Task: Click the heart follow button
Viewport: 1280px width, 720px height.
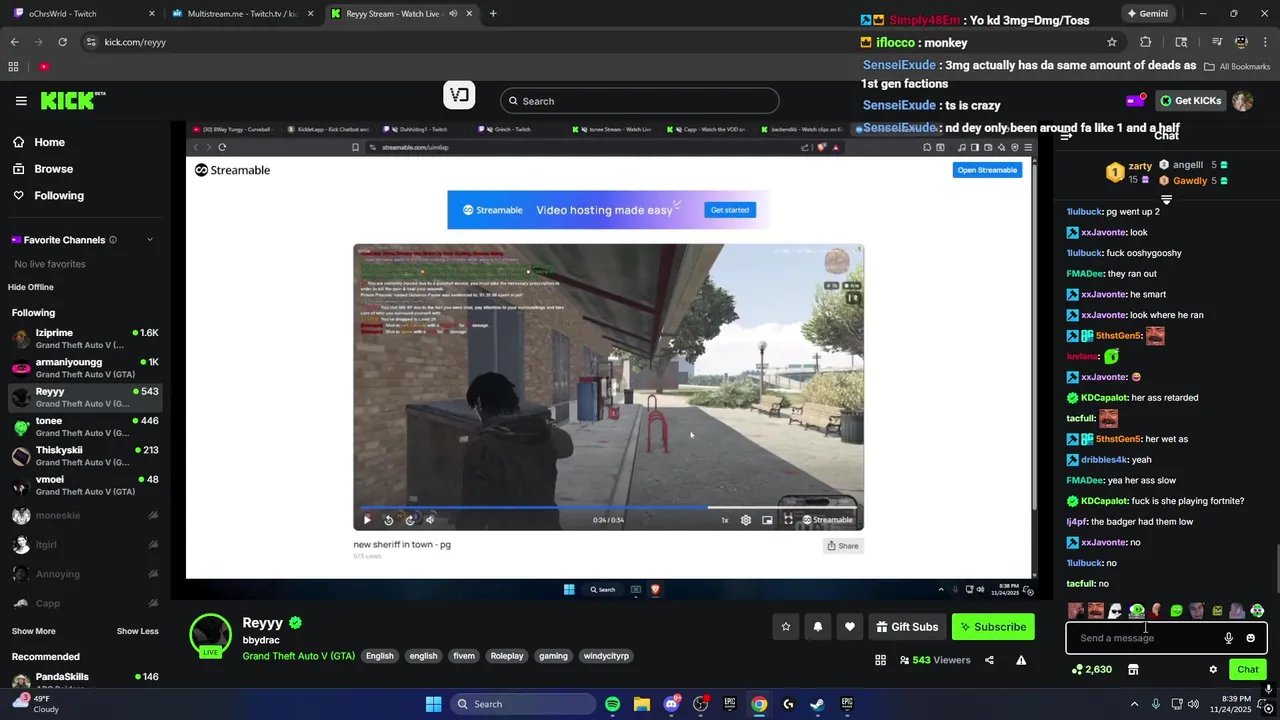Action: point(850,627)
